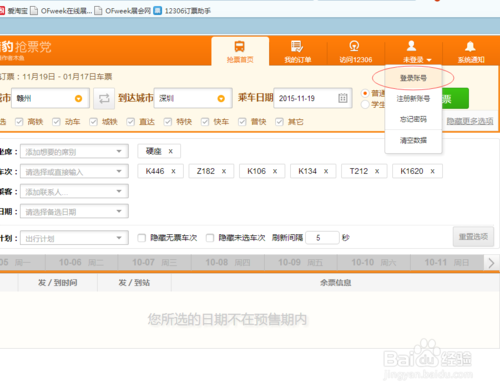
Task: Click the 隐藏更多选项 link
Action: tap(470, 121)
